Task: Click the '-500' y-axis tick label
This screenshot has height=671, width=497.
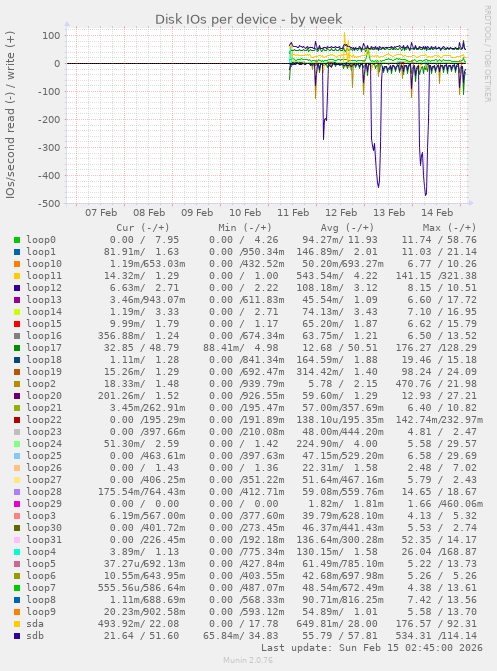Action: [x=49, y=204]
